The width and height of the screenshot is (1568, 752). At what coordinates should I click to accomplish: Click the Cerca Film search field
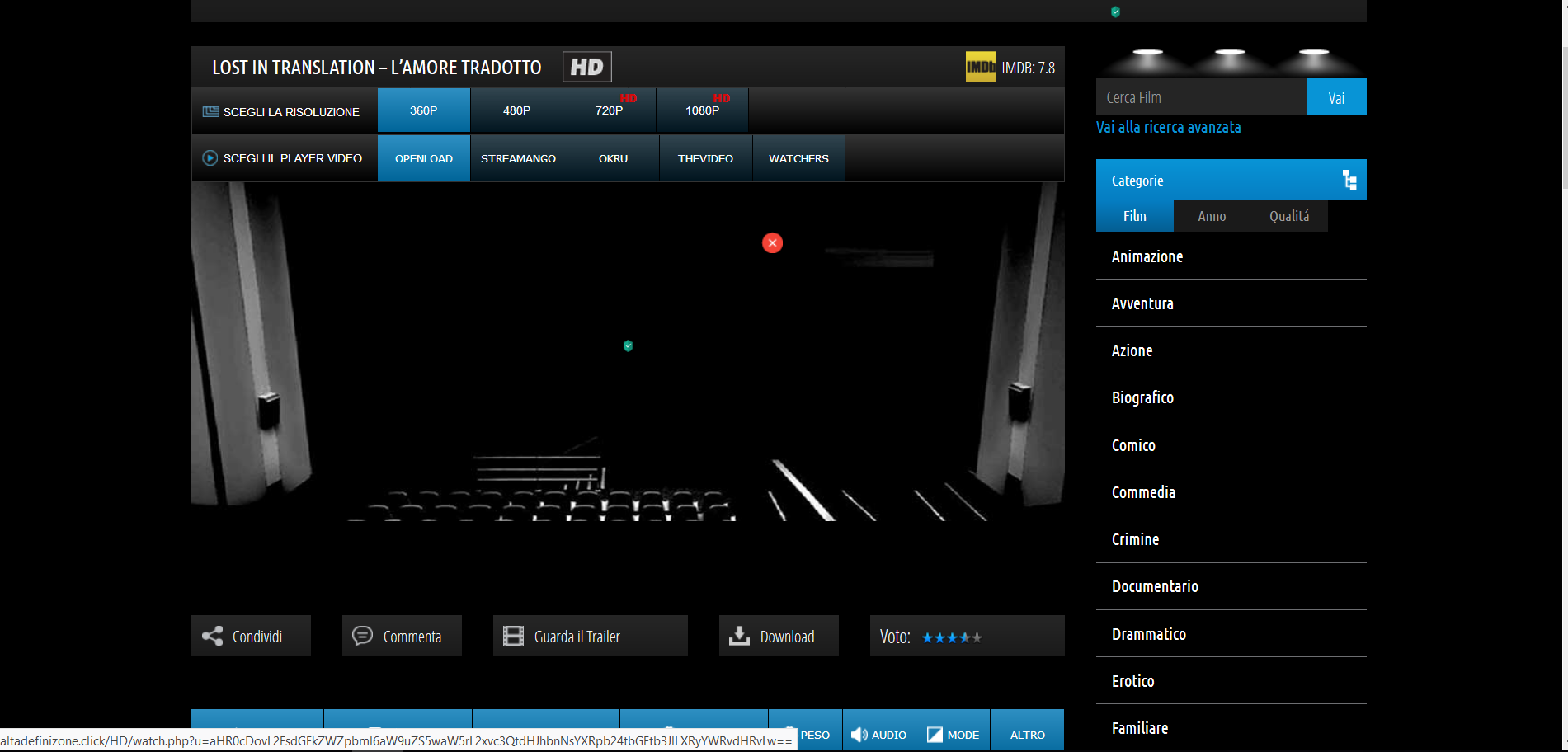click(1201, 96)
